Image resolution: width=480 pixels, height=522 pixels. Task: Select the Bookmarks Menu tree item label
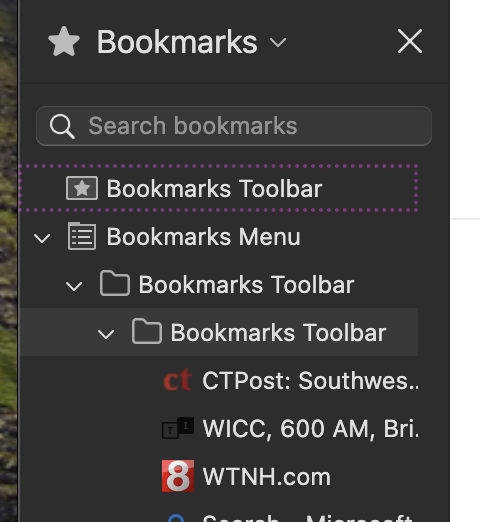[x=203, y=237]
